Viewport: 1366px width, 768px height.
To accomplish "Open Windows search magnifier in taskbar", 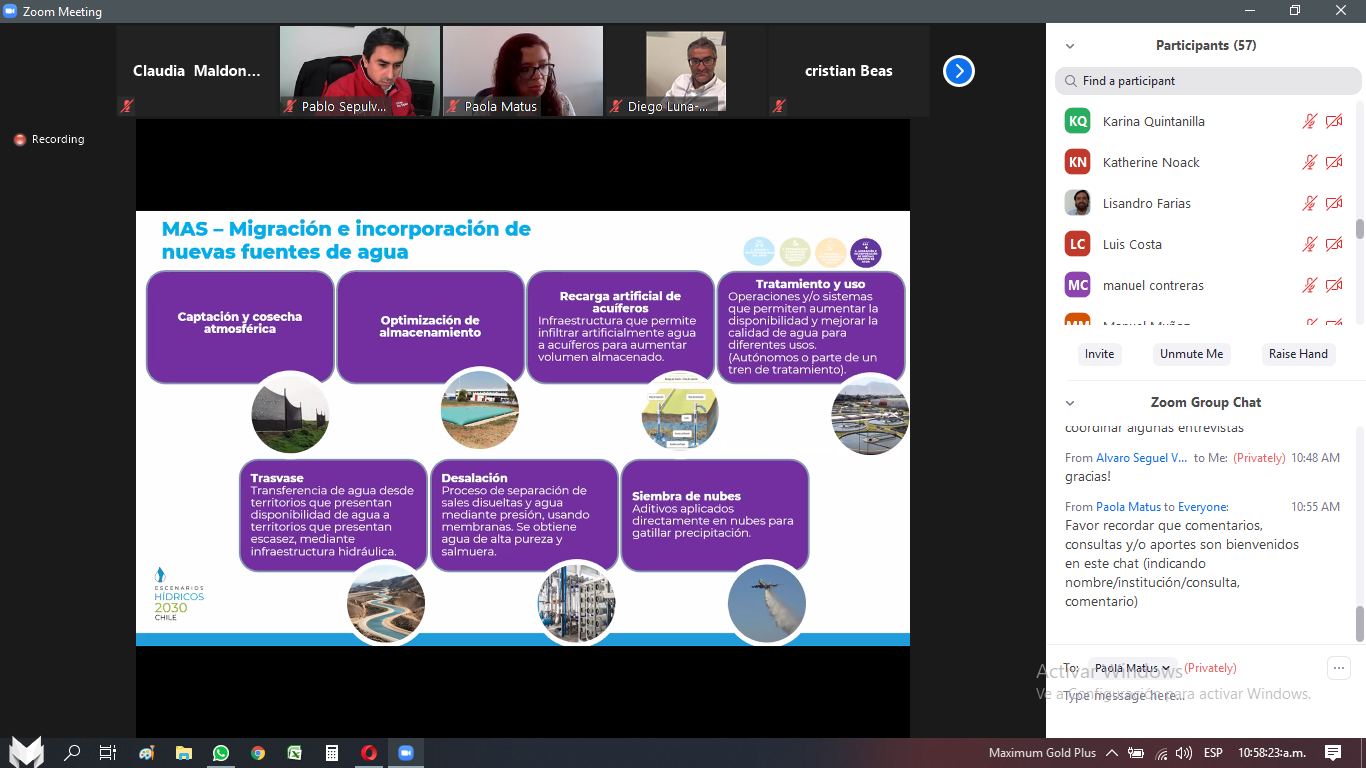I will coord(72,753).
